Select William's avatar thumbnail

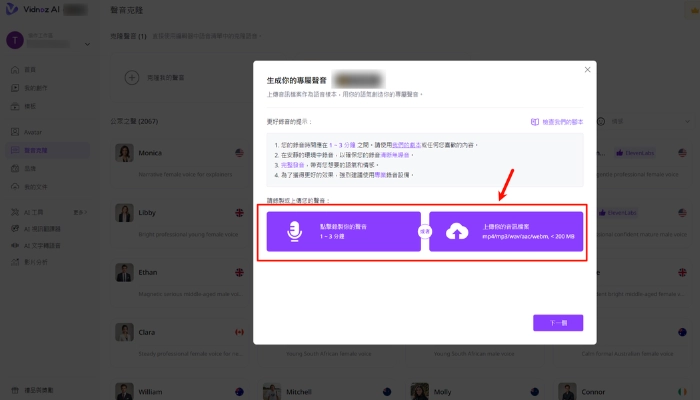[x=125, y=392]
